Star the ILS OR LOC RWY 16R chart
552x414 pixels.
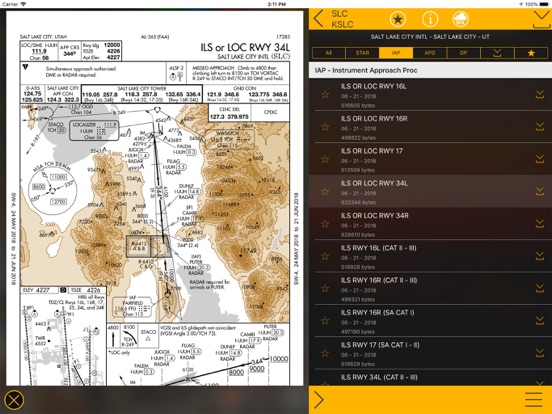(325, 127)
